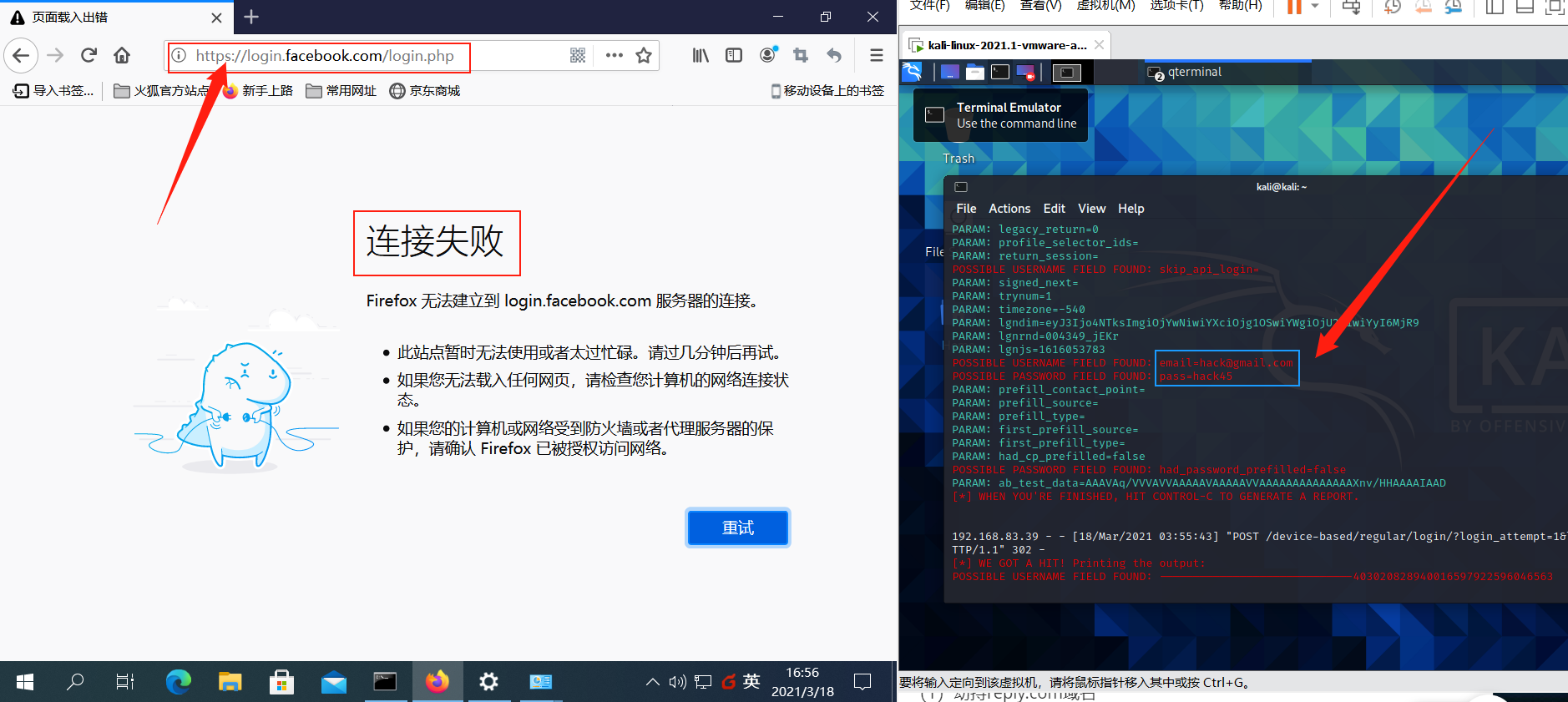Reload the failed Facebook login page

(89, 56)
